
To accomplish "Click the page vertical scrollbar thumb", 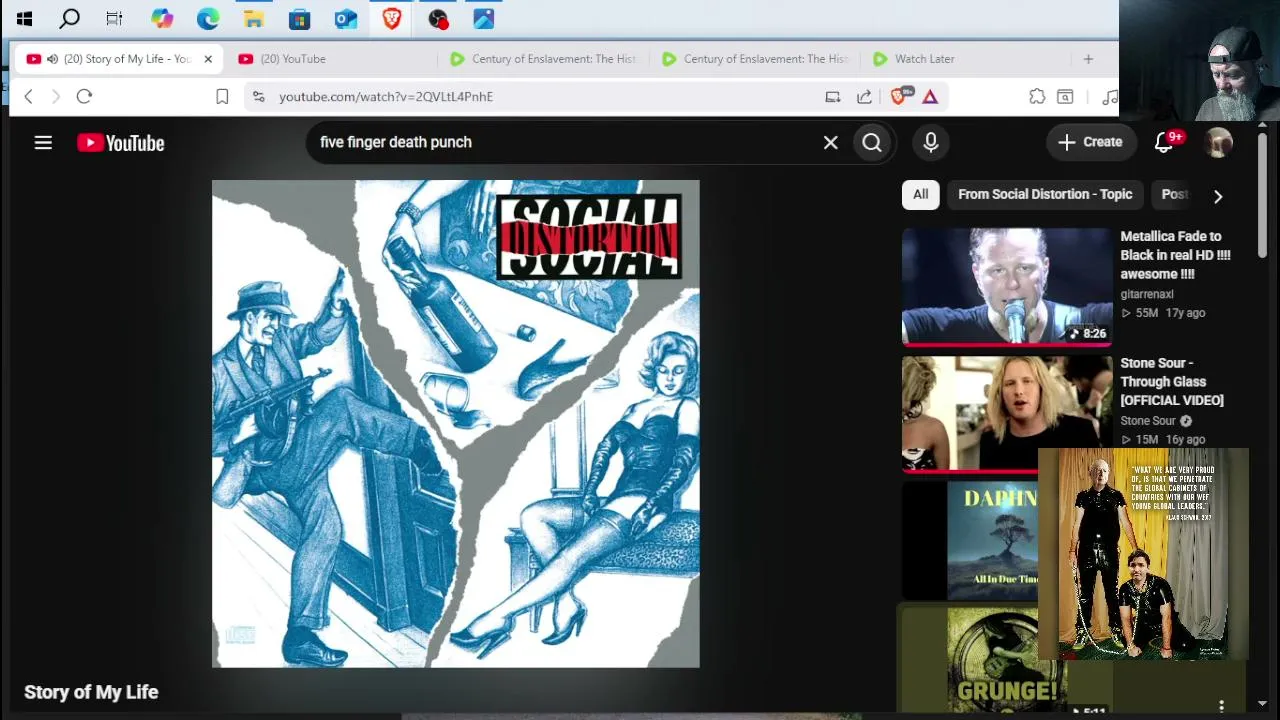I will click(x=1262, y=194).
